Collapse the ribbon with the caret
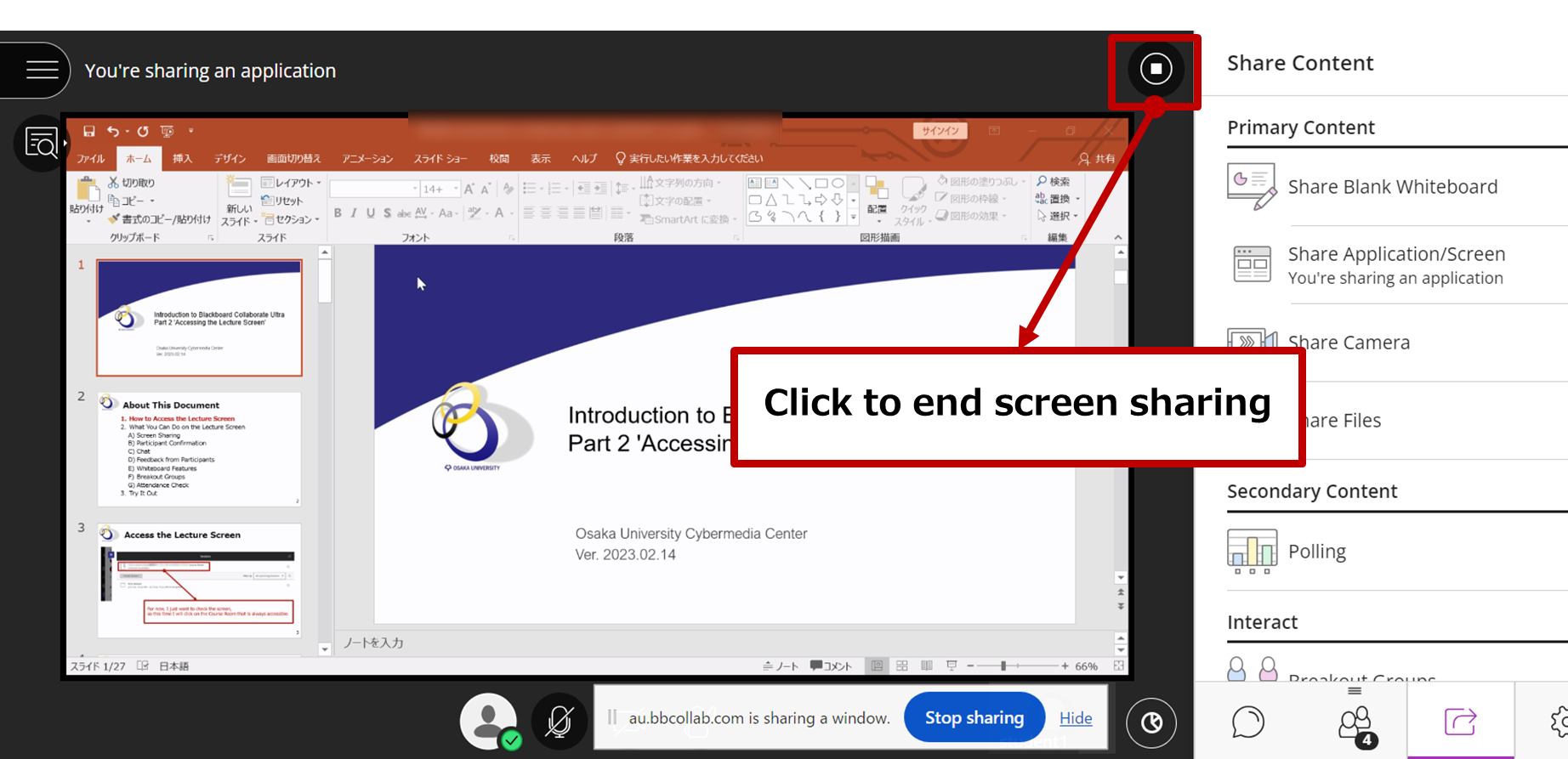The width and height of the screenshot is (1568, 759). pos(1118,237)
